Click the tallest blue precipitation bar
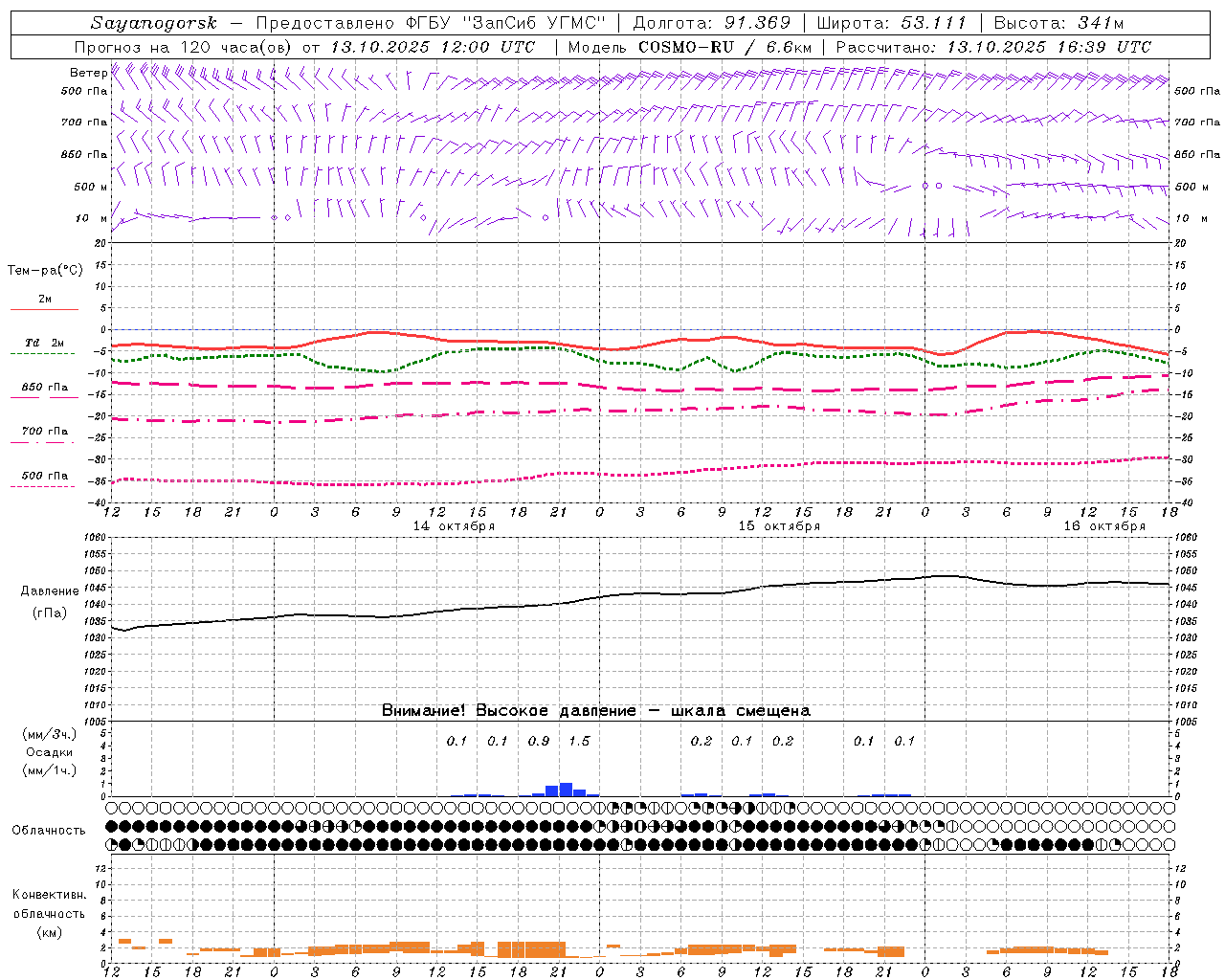 click(x=566, y=790)
